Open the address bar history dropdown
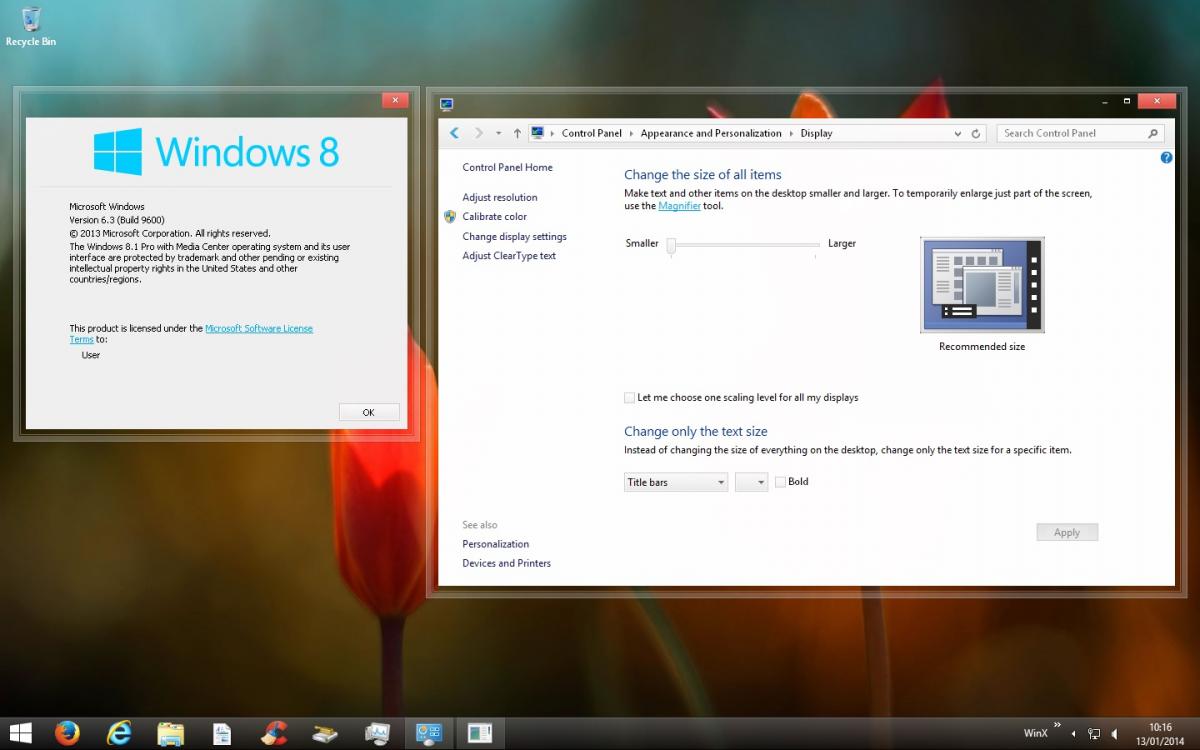This screenshot has height=750, width=1200. pyautogui.click(x=960, y=133)
